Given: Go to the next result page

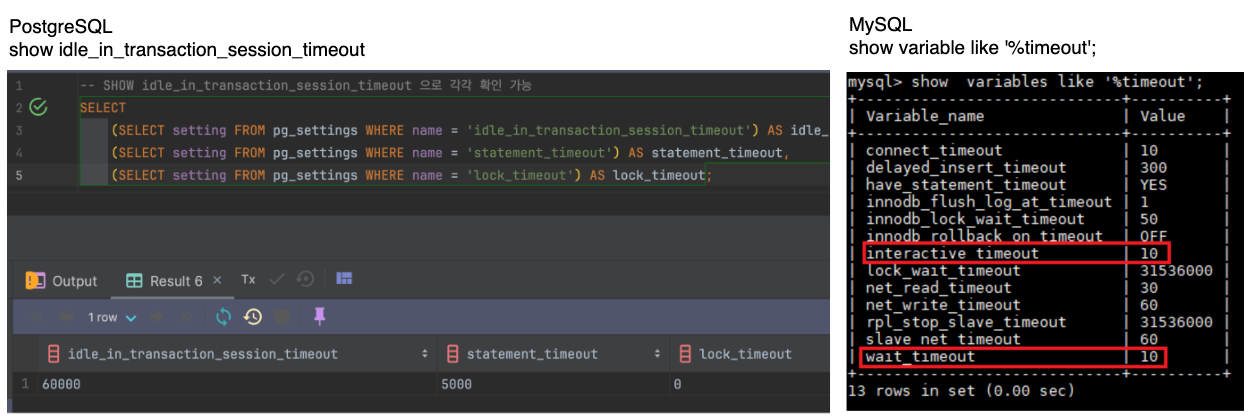Looking at the screenshot, I should [156, 317].
